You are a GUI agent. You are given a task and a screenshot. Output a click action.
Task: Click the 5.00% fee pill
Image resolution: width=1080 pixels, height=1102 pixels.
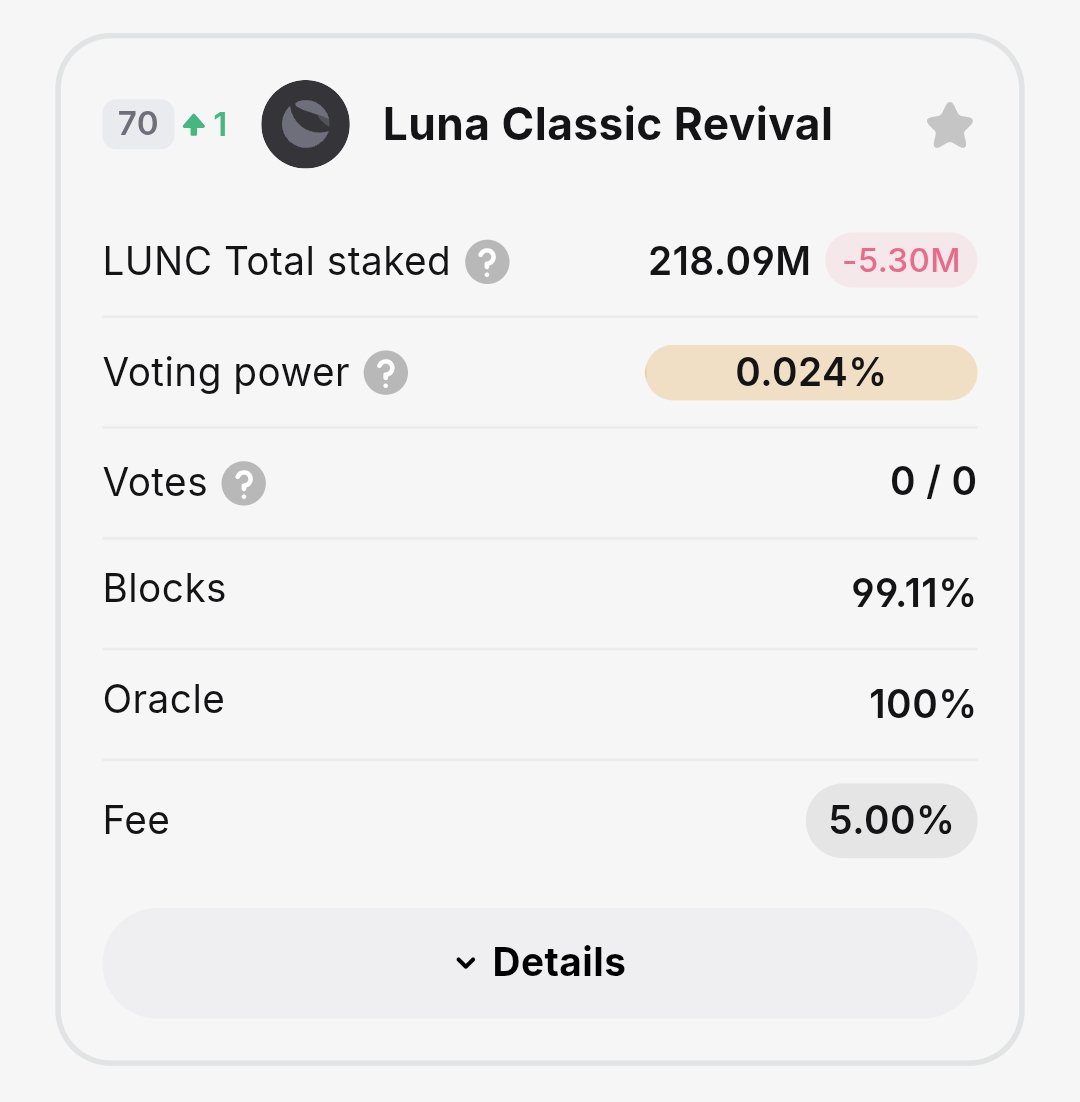(891, 820)
